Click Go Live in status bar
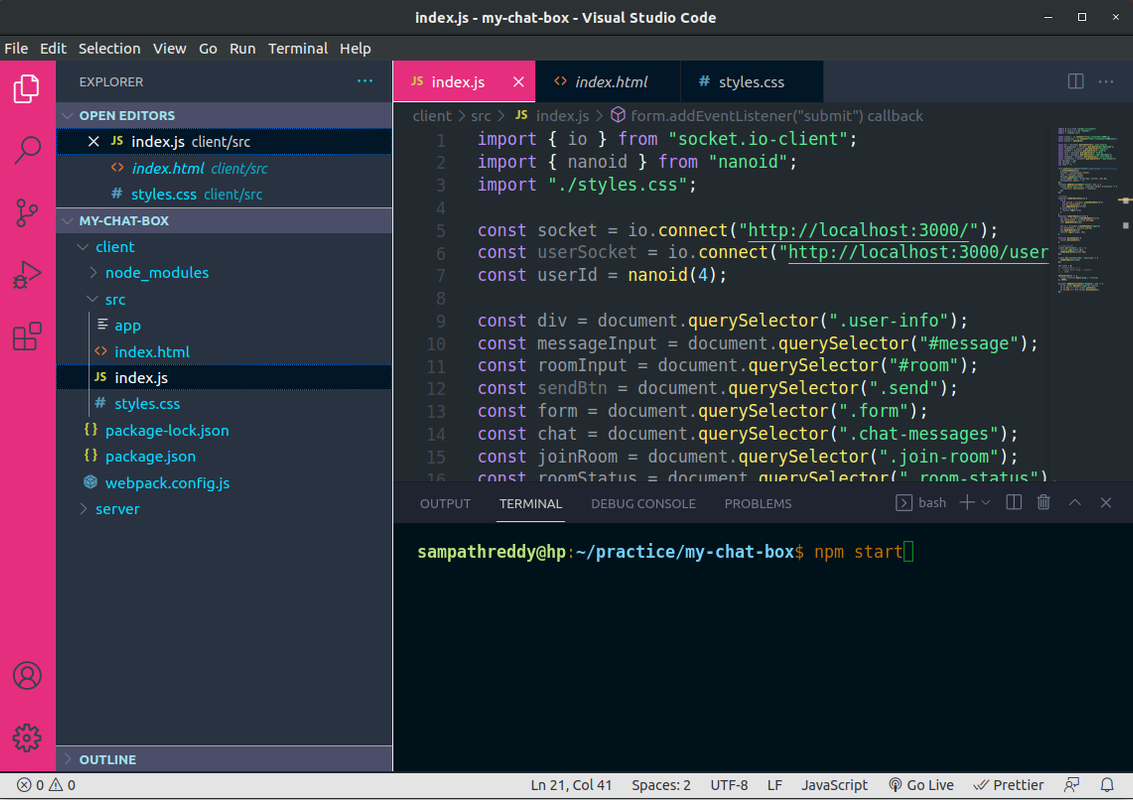Viewport: 1133px width, 800px height. (x=921, y=785)
